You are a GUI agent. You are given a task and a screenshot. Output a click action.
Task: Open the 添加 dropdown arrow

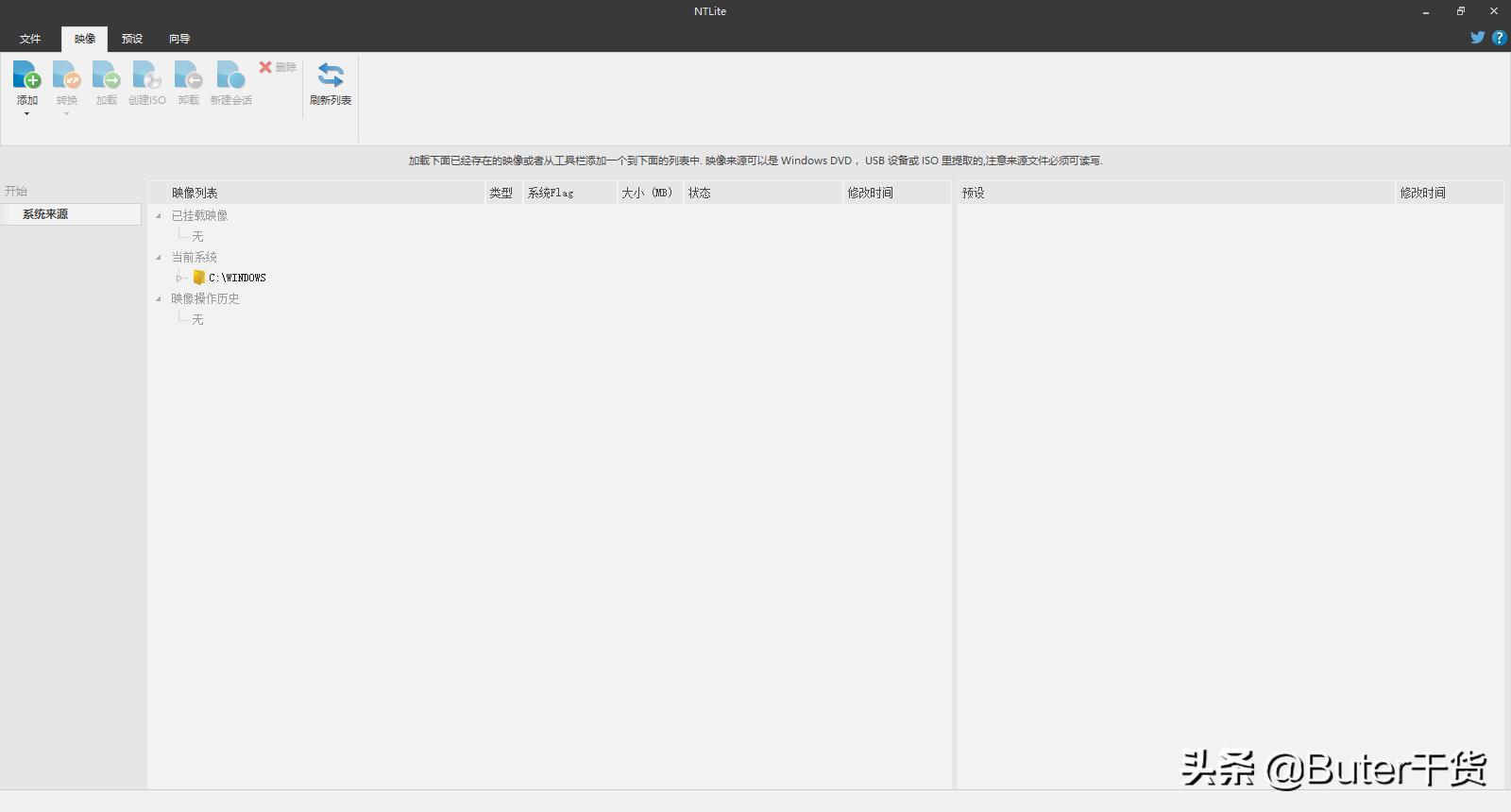[x=26, y=113]
